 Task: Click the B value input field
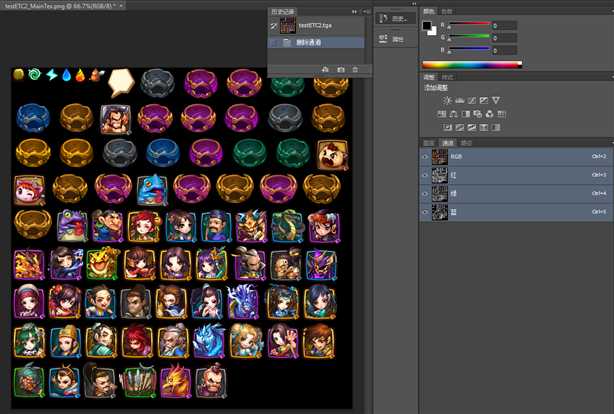[504, 51]
